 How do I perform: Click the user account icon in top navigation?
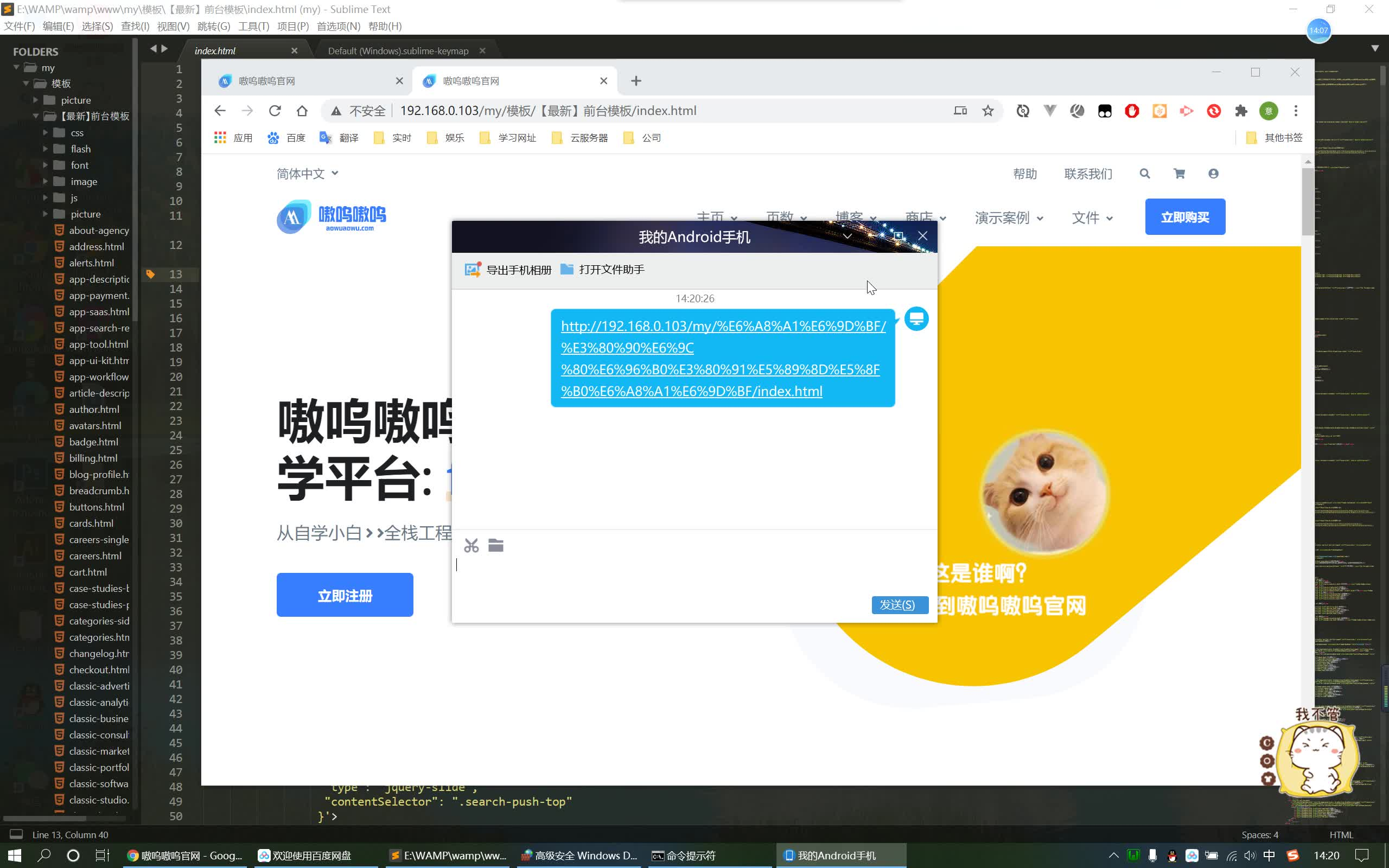(1213, 173)
